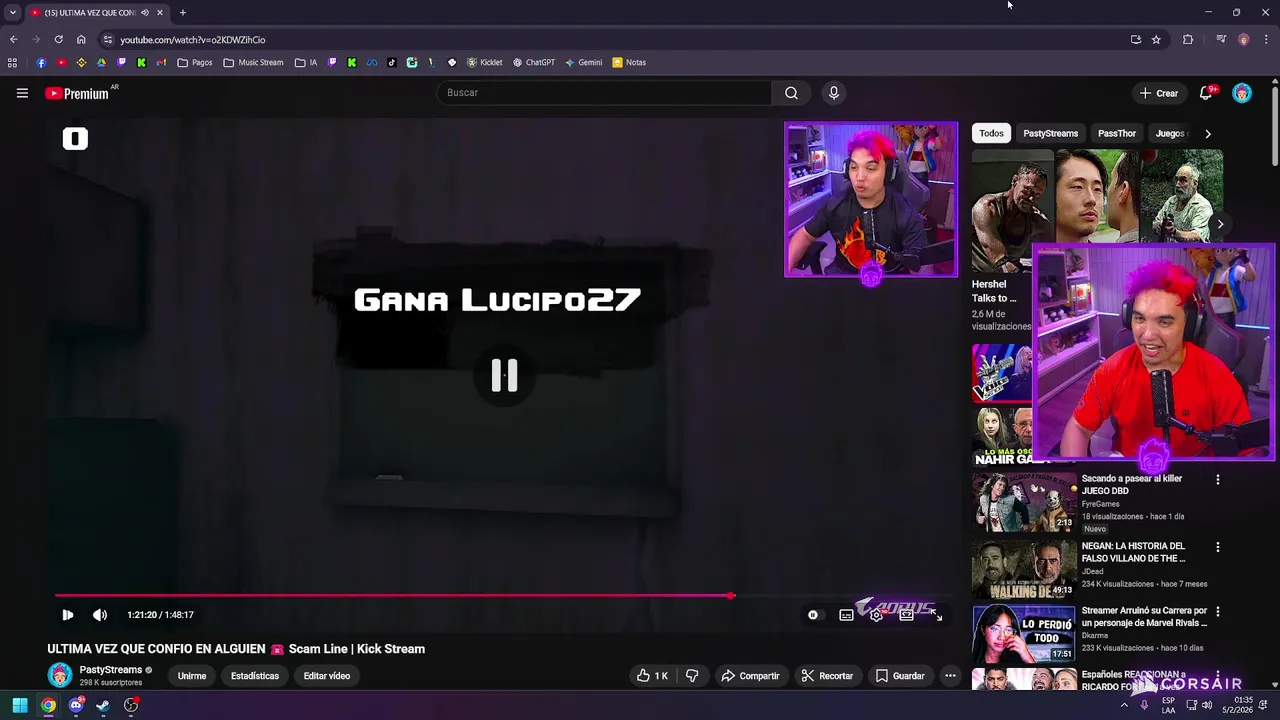Open Streamer Arruinó su Carrera thumbnail
This screenshot has height=720, width=1280.
click(x=1024, y=633)
